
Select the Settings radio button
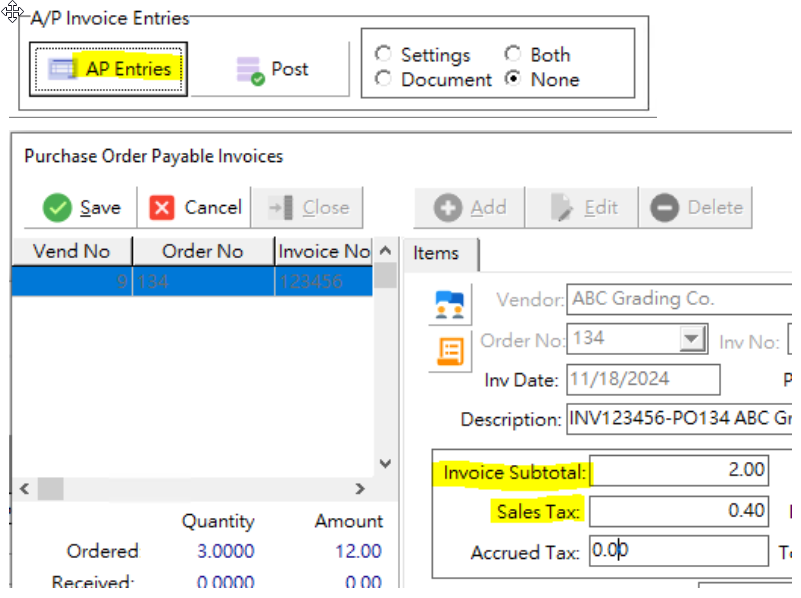tap(383, 54)
